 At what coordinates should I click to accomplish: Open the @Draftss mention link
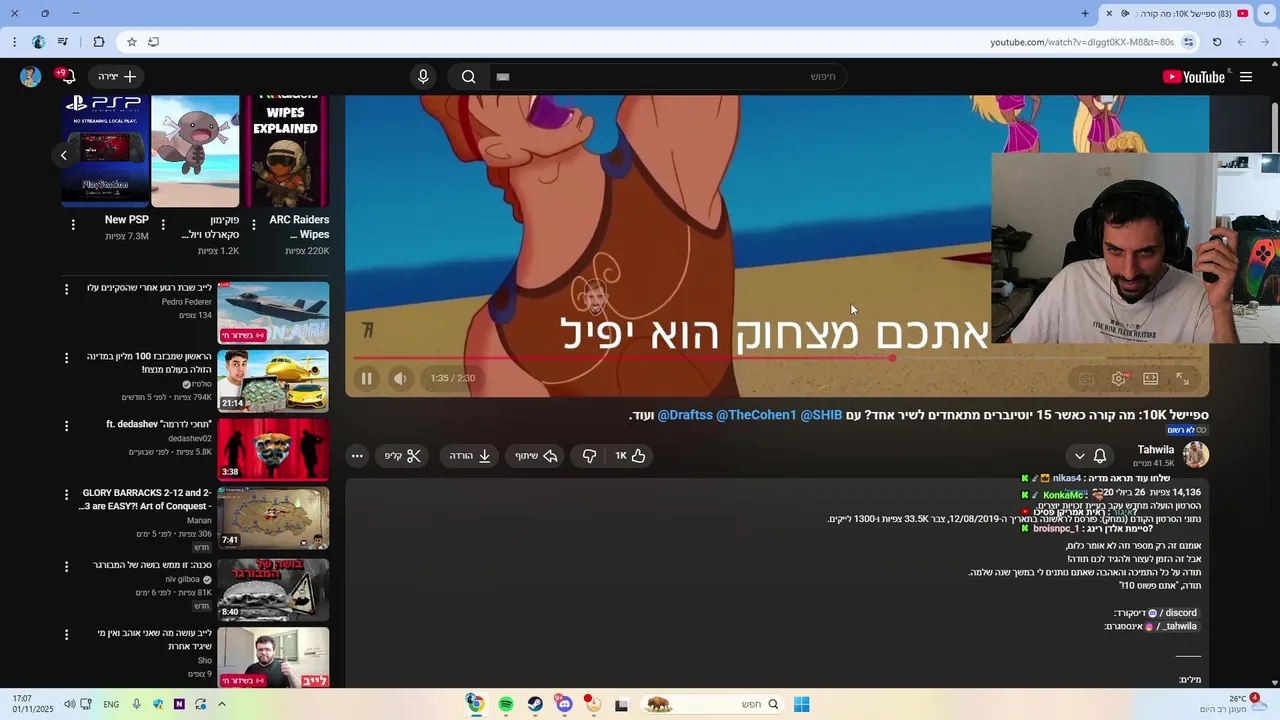(685, 415)
